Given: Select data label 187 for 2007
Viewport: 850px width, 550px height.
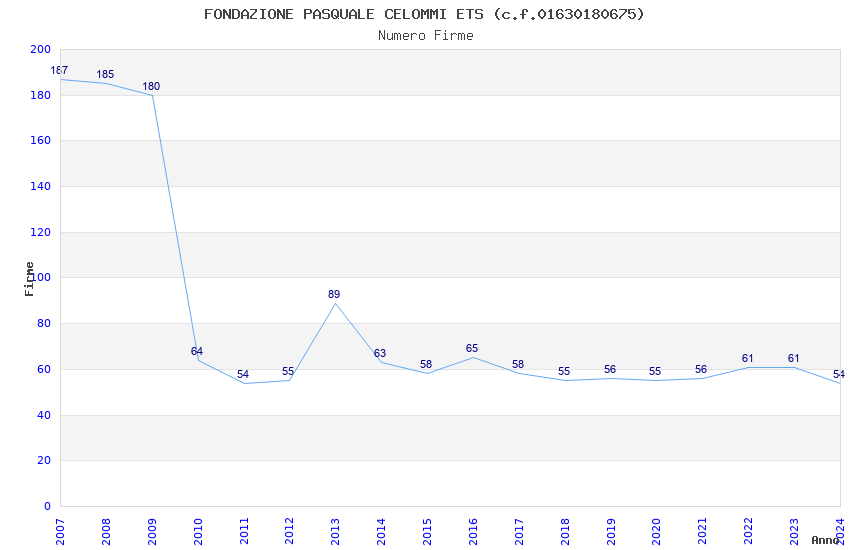Looking at the screenshot, I should pos(59,70).
